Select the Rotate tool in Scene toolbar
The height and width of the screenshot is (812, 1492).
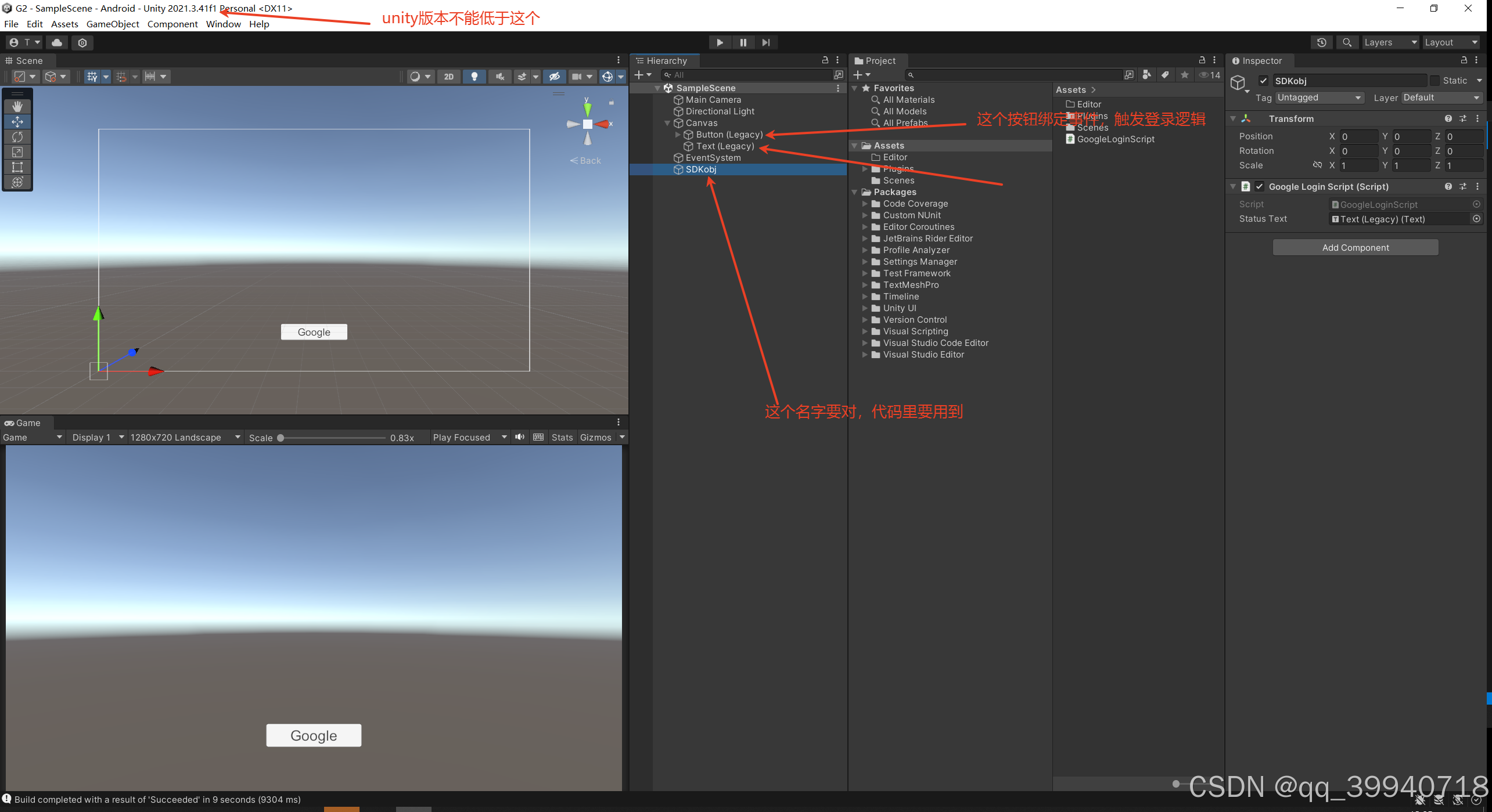tap(17, 137)
